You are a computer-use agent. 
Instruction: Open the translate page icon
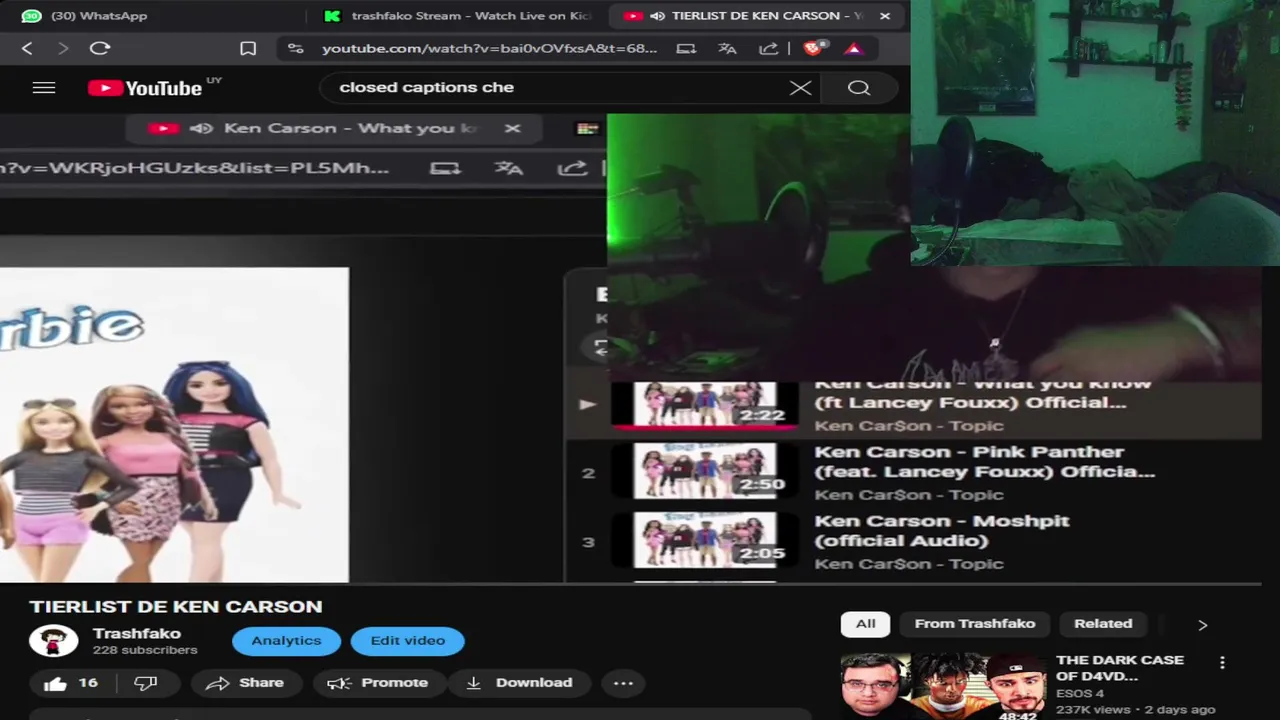727,48
